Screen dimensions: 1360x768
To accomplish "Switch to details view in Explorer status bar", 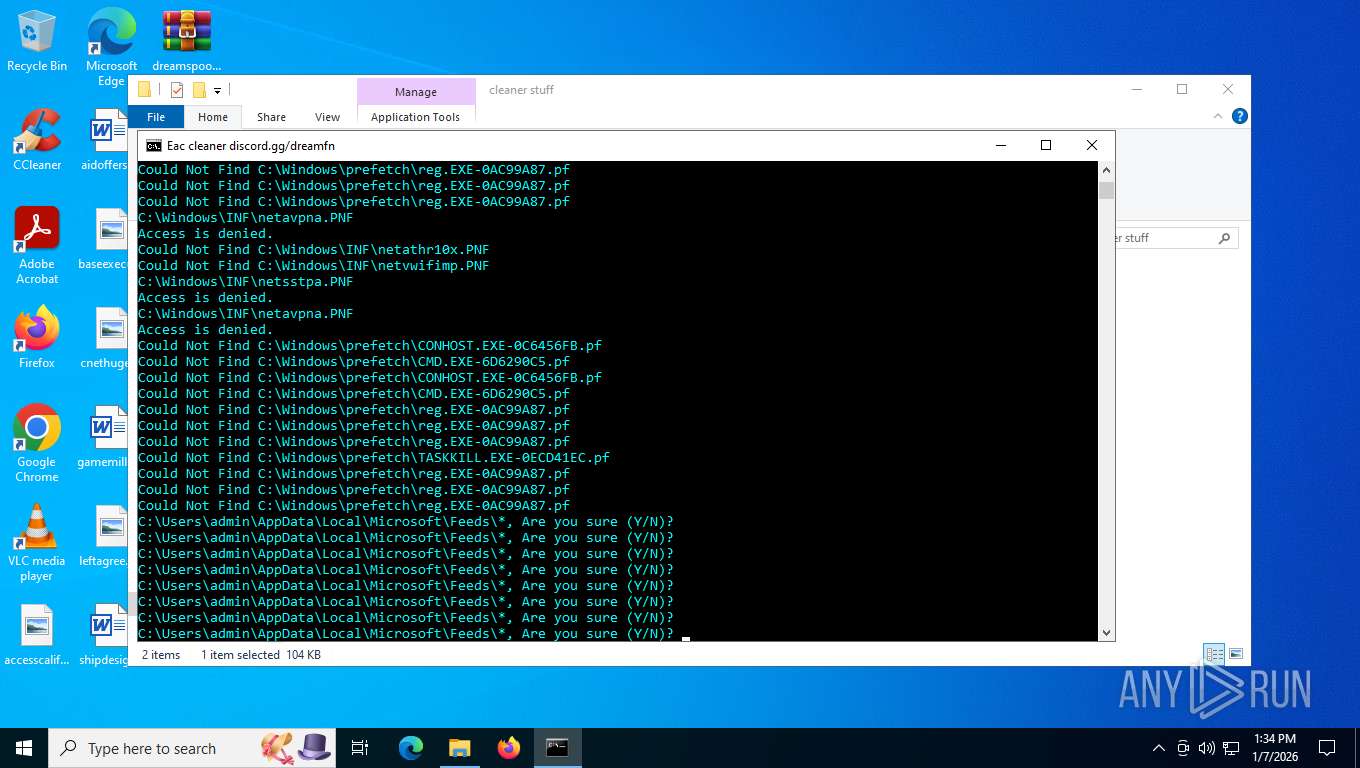I will (1214, 655).
